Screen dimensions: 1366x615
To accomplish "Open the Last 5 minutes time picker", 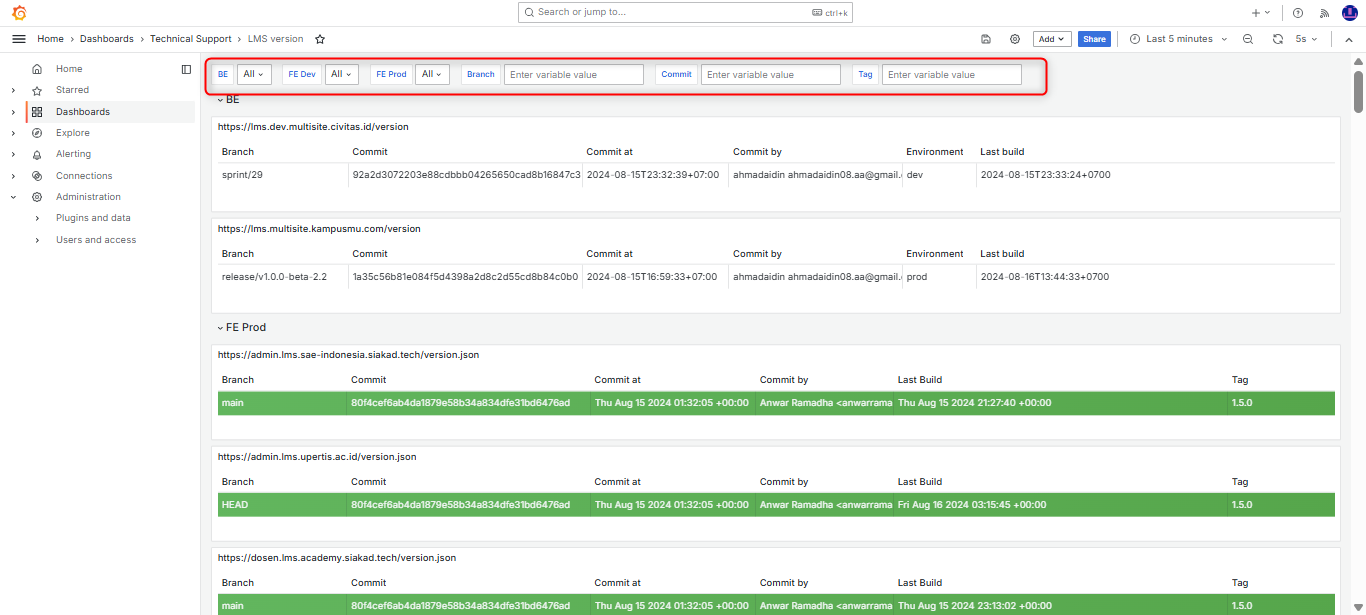I will pyautogui.click(x=1178, y=39).
